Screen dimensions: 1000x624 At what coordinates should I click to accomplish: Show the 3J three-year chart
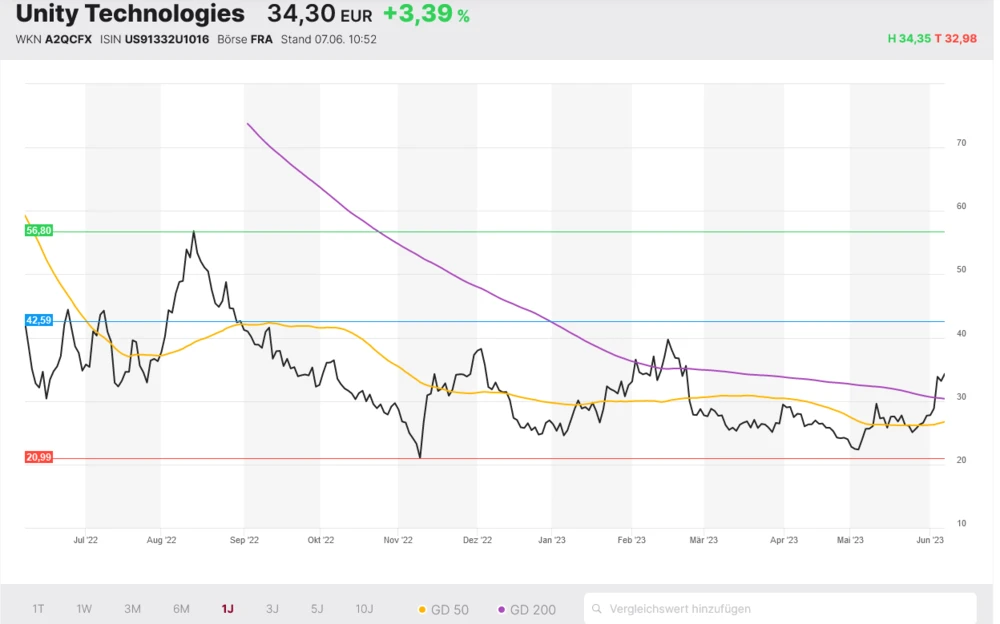(x=272, y=608)
